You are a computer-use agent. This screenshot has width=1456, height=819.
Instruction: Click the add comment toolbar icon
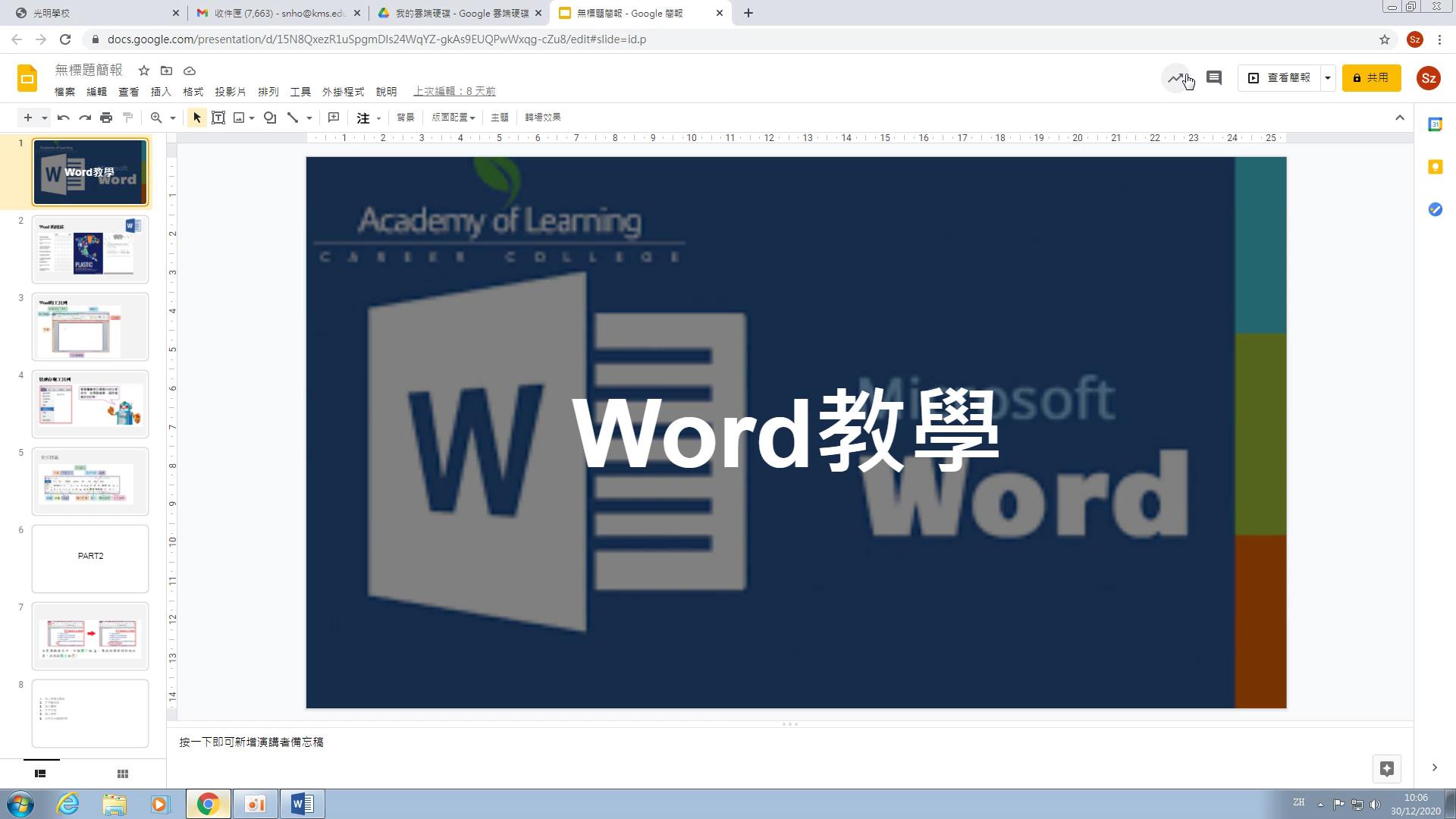(334, 118)
